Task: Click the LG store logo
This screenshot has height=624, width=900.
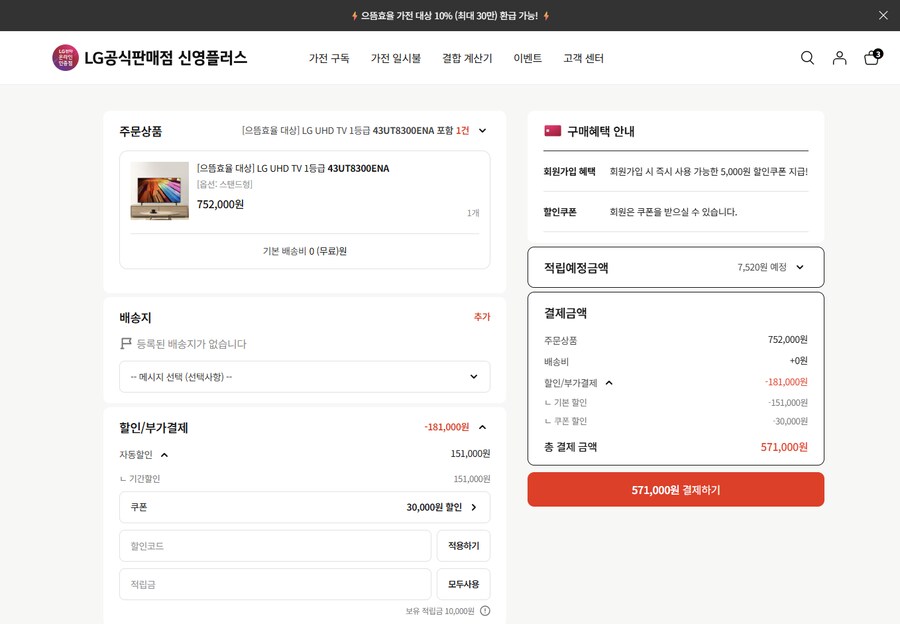Action: point(150,58)
